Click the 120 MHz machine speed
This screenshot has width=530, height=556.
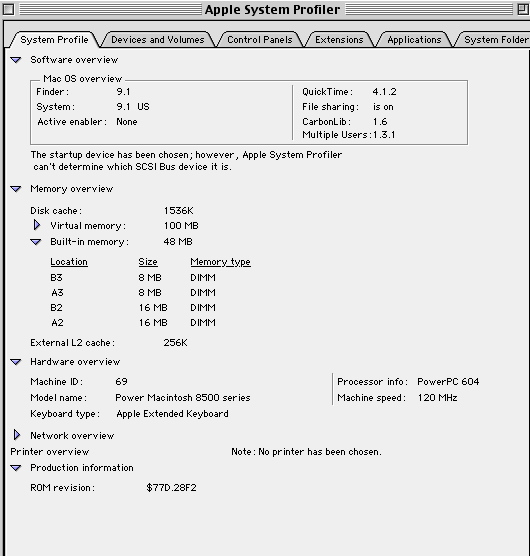coord(437,398)
